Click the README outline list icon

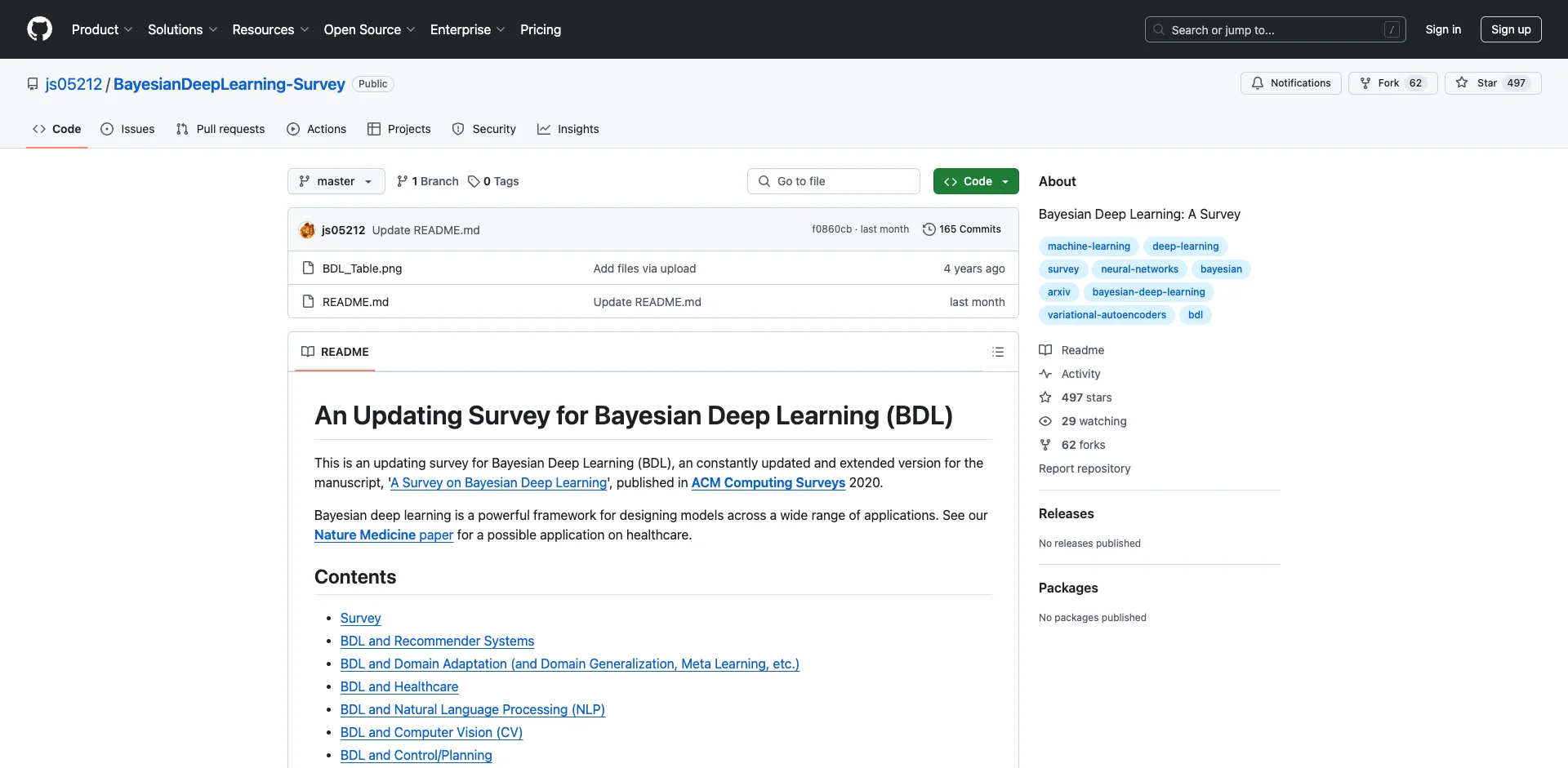(998, 352)
